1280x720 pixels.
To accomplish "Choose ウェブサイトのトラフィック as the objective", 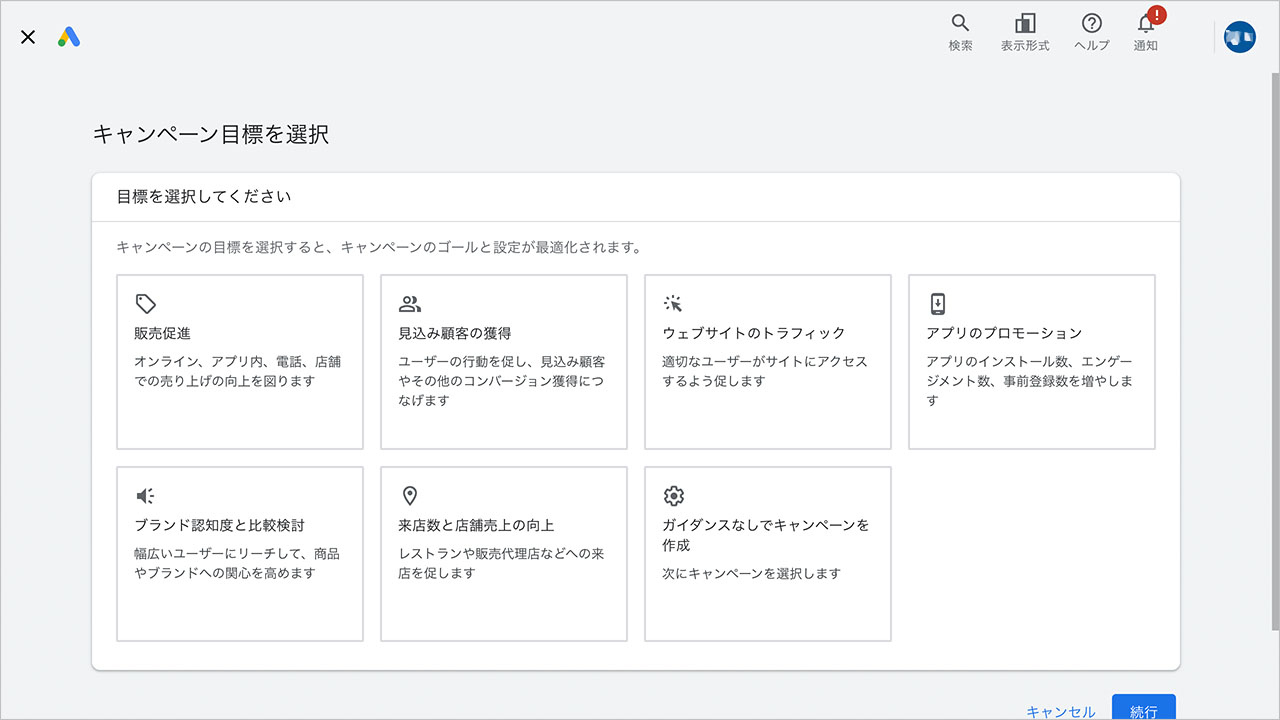I will 767,362.
